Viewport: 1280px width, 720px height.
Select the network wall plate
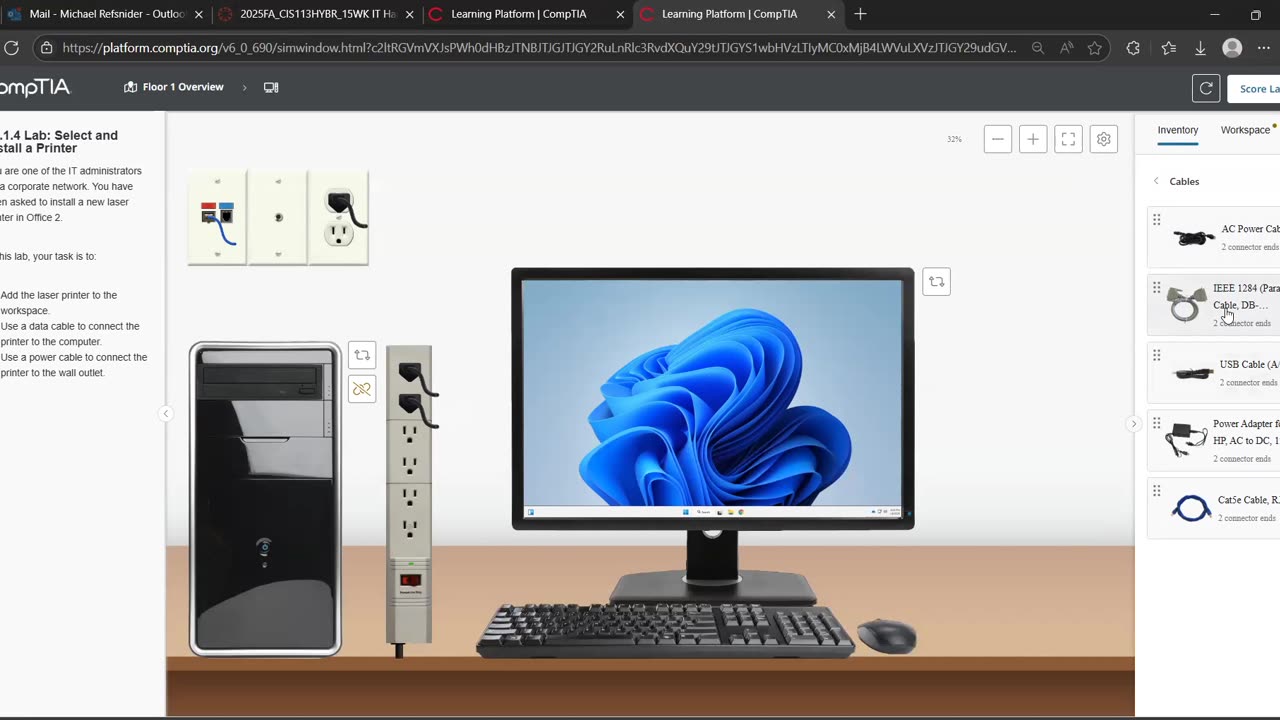217,218
